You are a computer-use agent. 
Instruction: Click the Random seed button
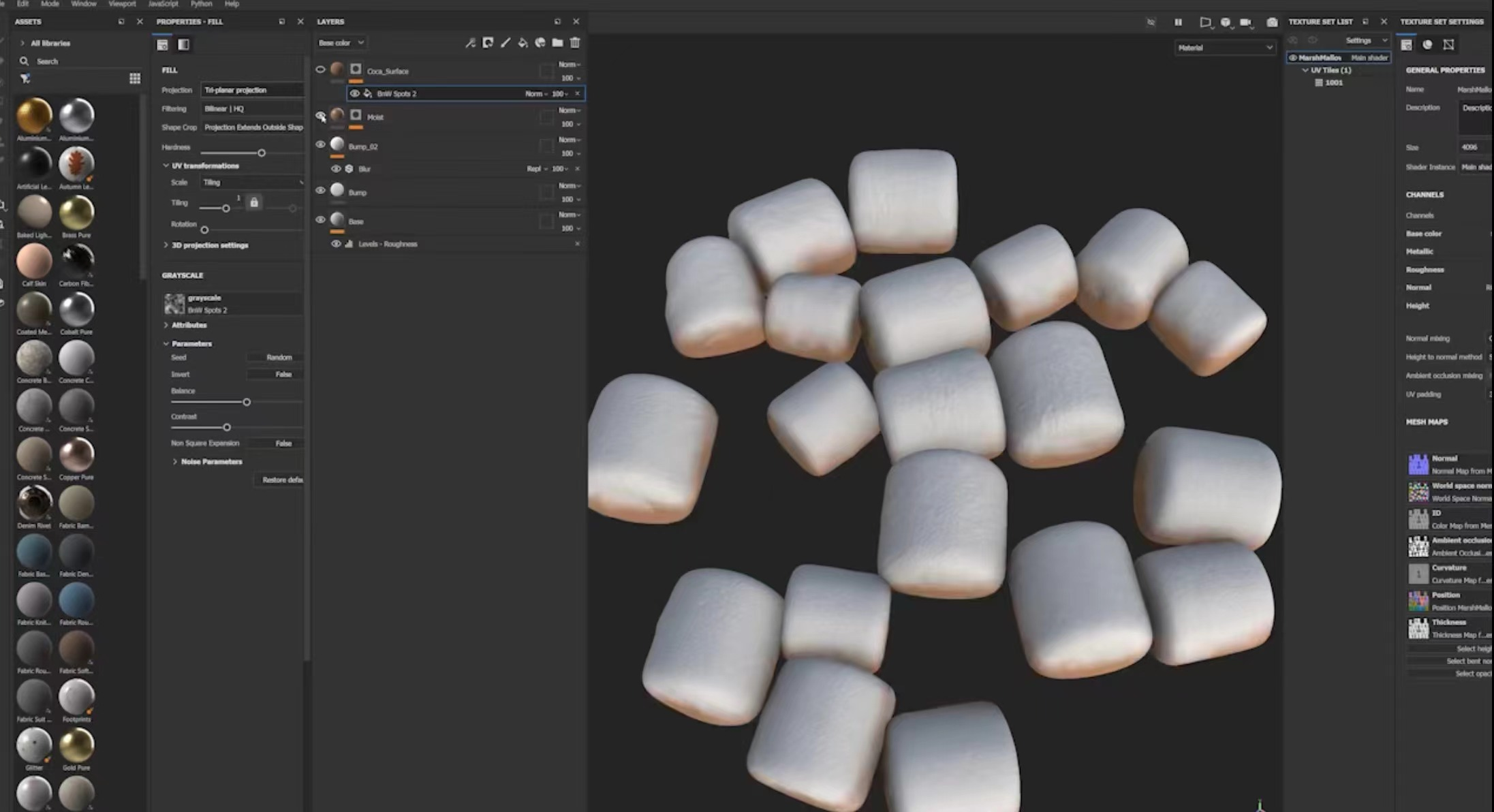(x=275, y=358)
